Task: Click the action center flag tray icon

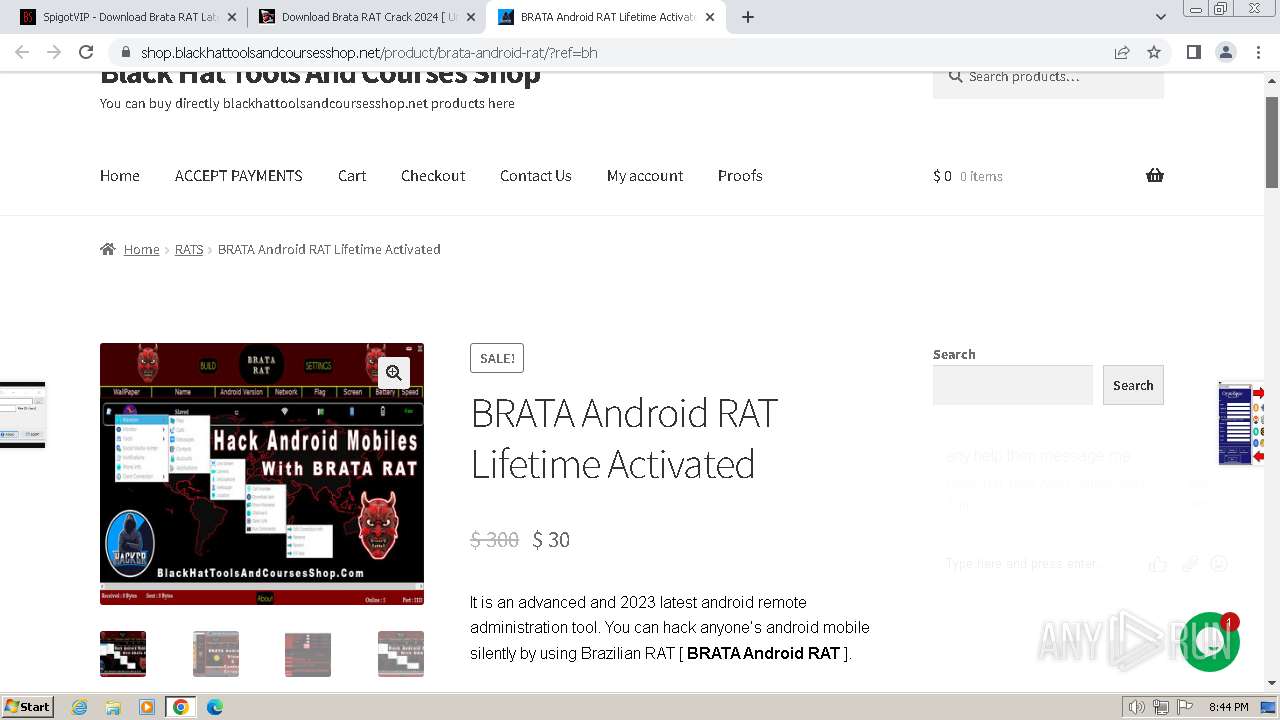Action: coord(1185,707)
